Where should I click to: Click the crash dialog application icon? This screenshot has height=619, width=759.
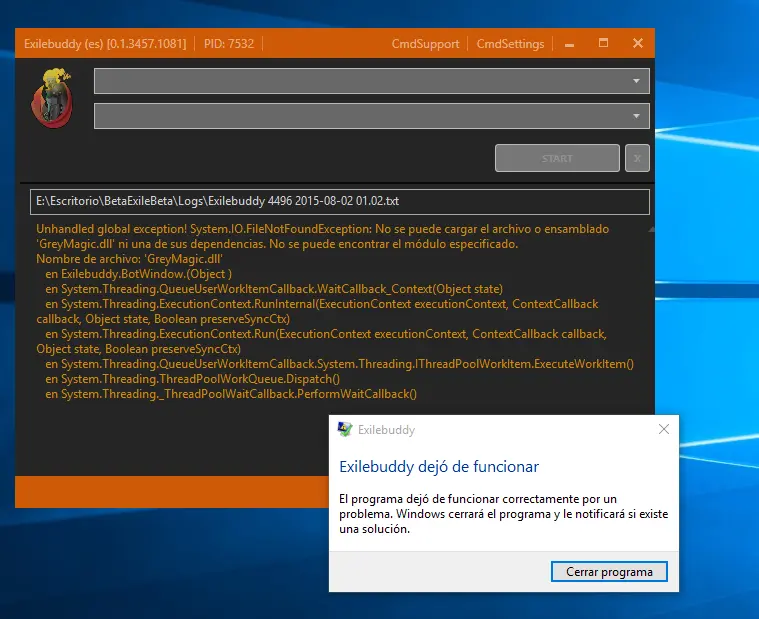(x=345, y=429)
